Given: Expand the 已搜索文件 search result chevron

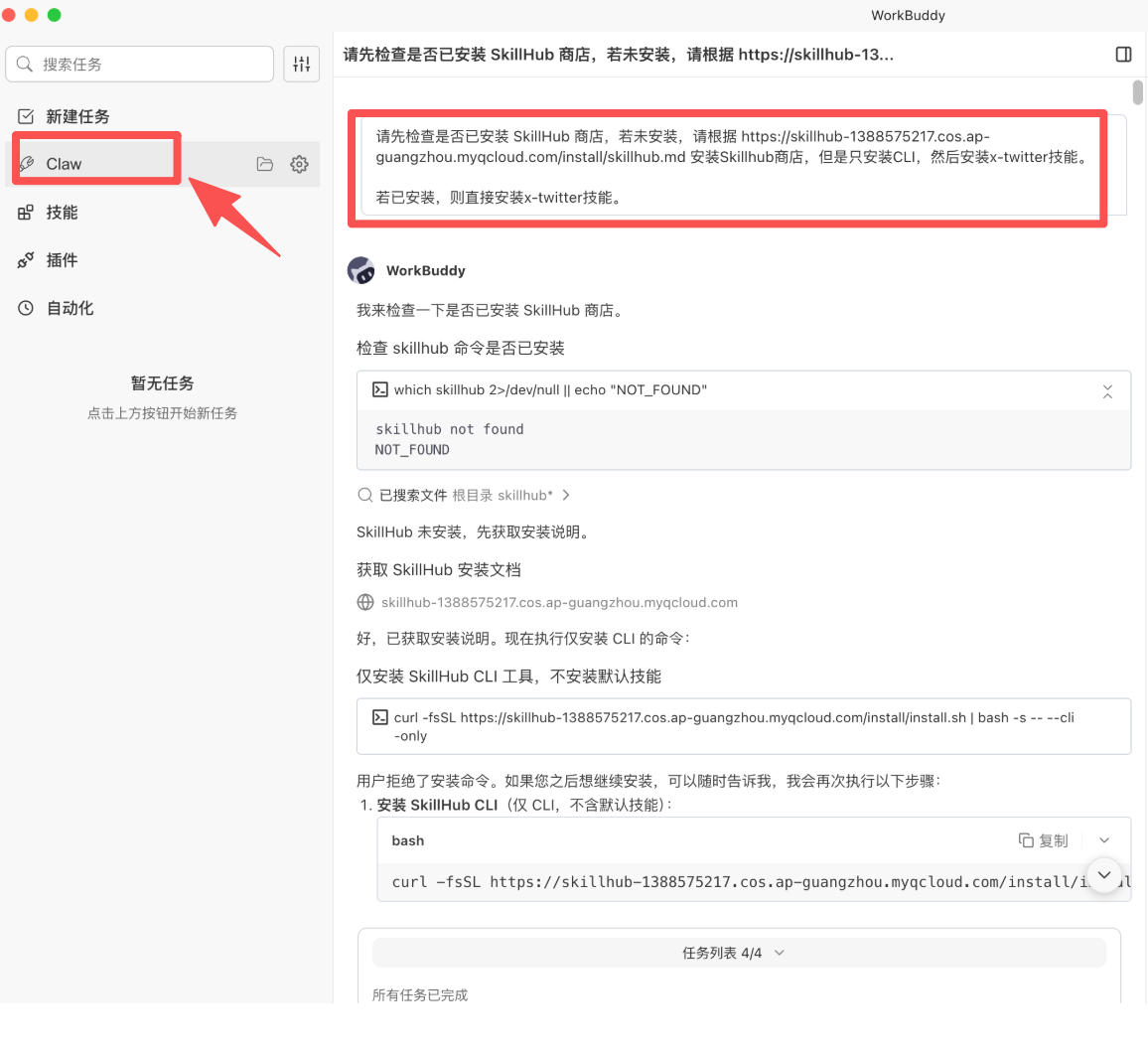Looking at the screenshot, I should [566, 496].
